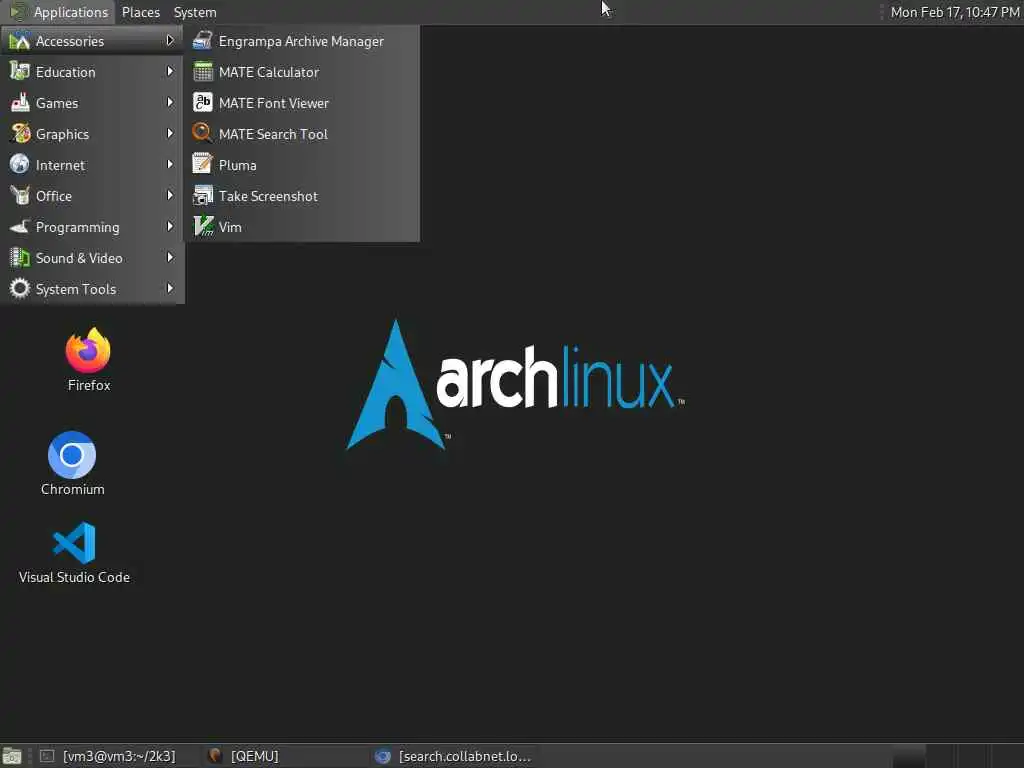Click the terminal icon in the taskbar
Viewport: 1024px width, 768px height.
tap(47, 756)
